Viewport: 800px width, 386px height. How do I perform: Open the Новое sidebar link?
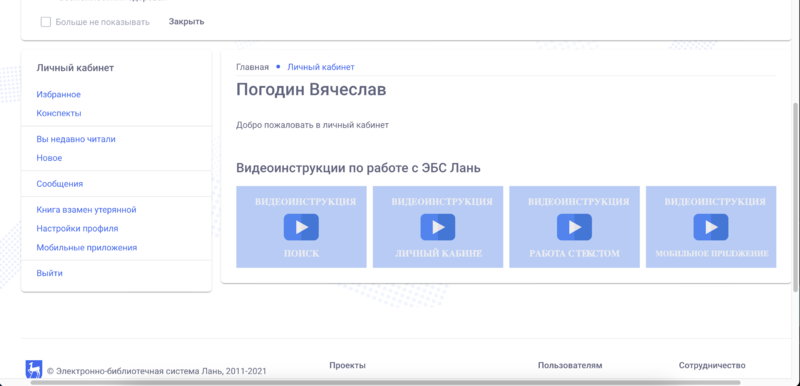49,158
